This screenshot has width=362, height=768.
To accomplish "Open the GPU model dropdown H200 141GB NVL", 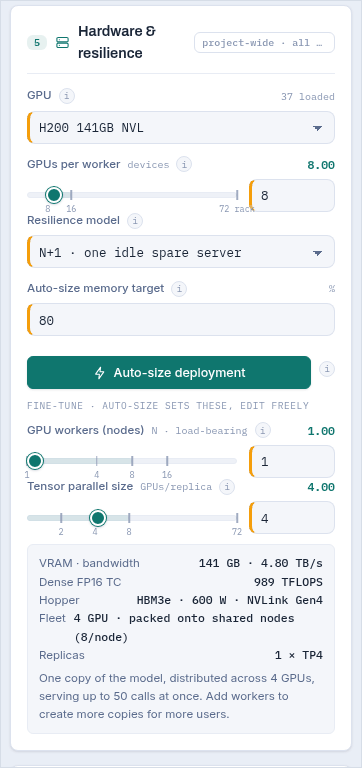I will pyautogui.click(x=181, y=128).
